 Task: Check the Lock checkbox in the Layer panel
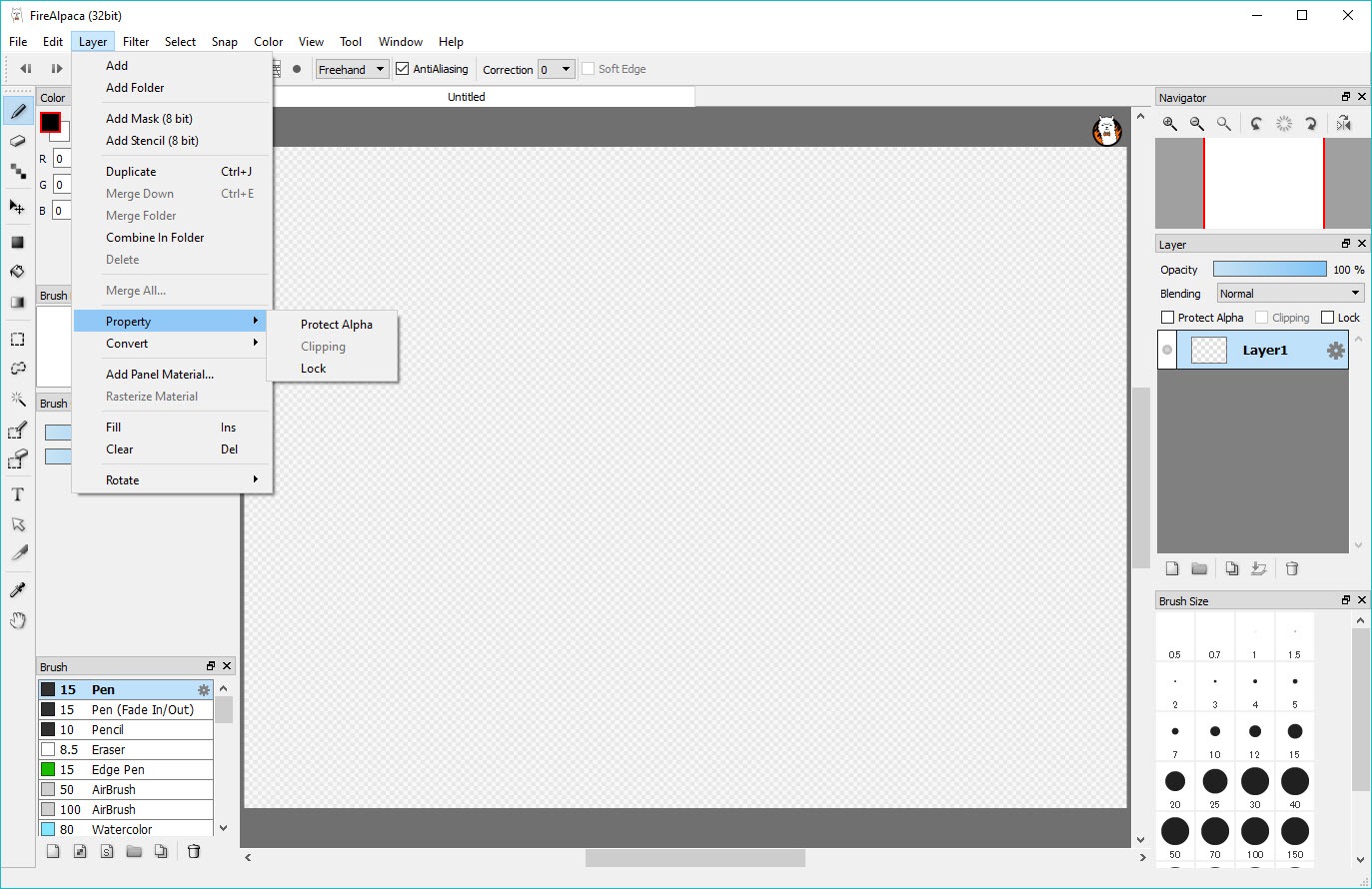(1327, 318)
